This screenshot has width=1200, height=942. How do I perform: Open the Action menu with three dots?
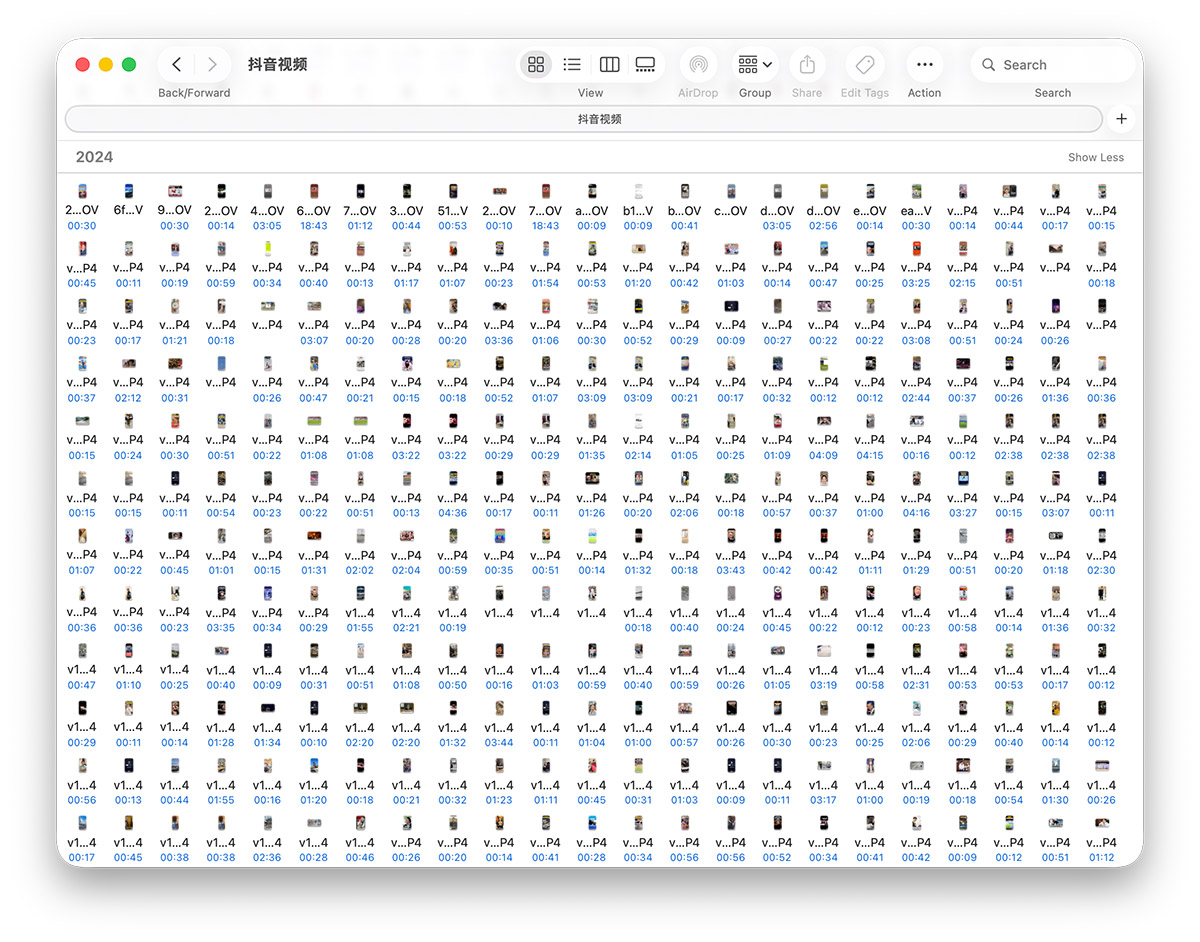pos(923,64)
